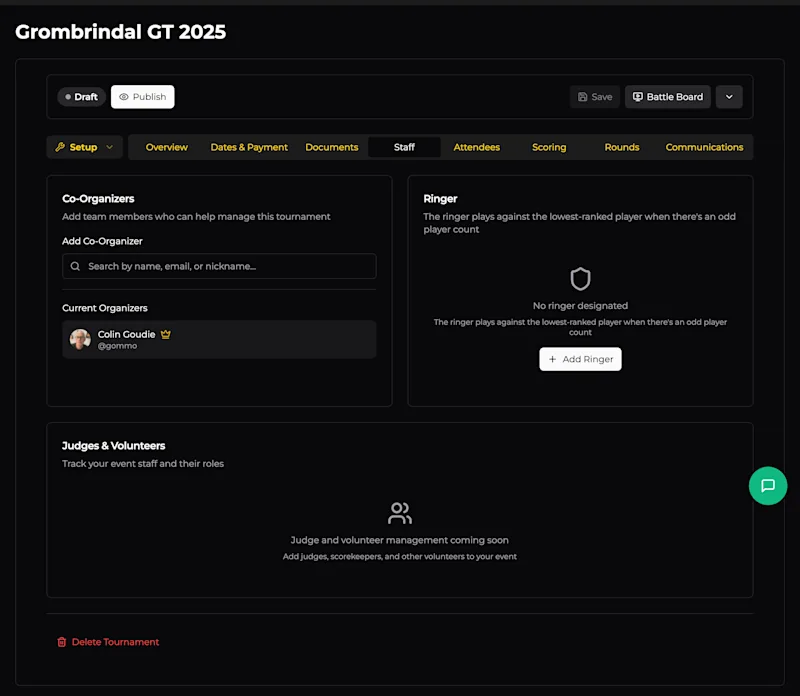Screen dimensions: 800x696
Task: Click Colin Goudie's avatar
Action: 80,339
